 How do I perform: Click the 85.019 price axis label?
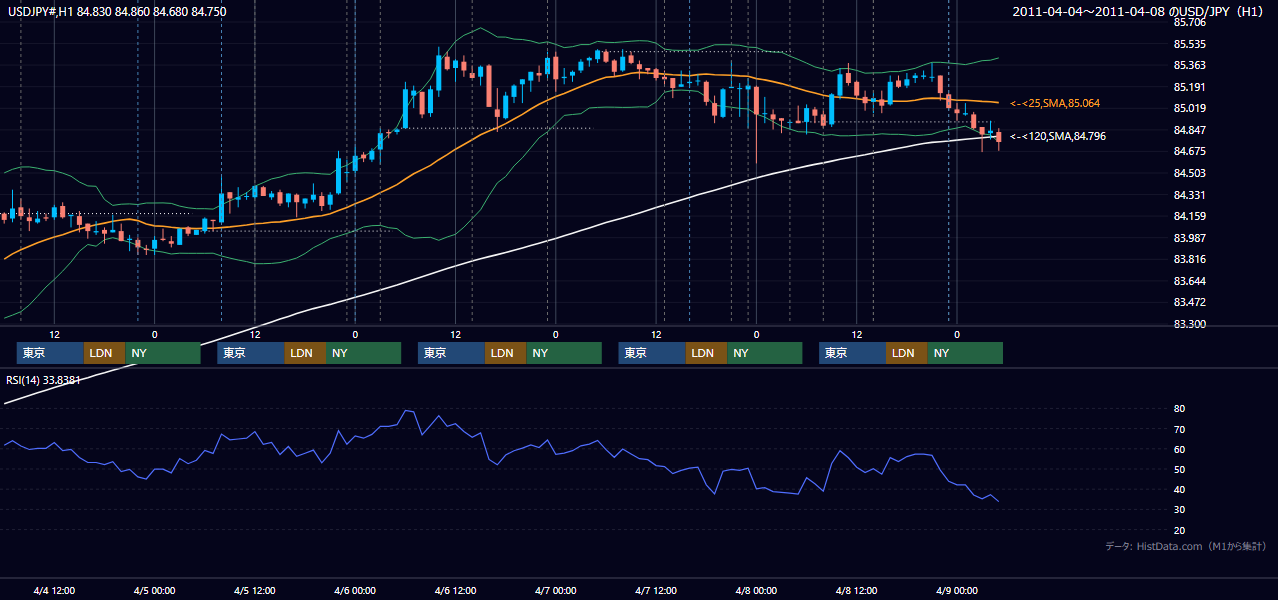pos(1189,109)
